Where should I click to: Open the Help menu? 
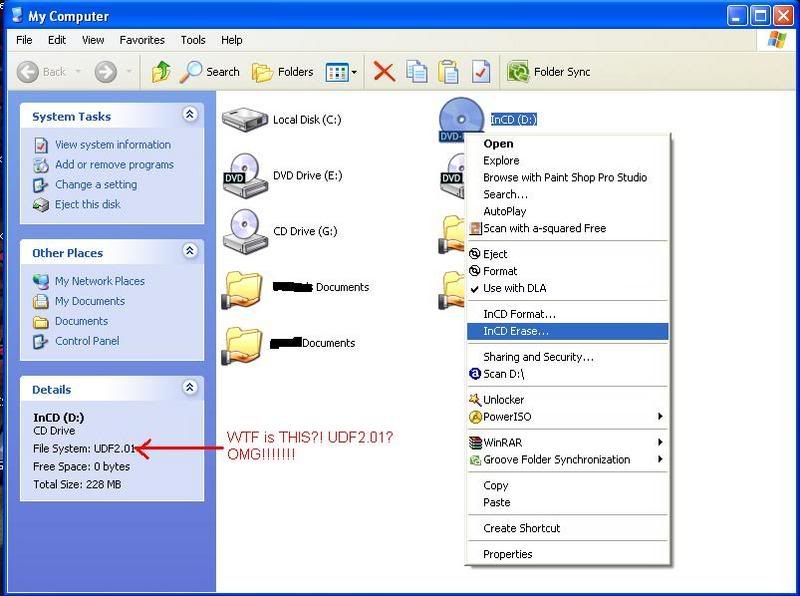232,40
